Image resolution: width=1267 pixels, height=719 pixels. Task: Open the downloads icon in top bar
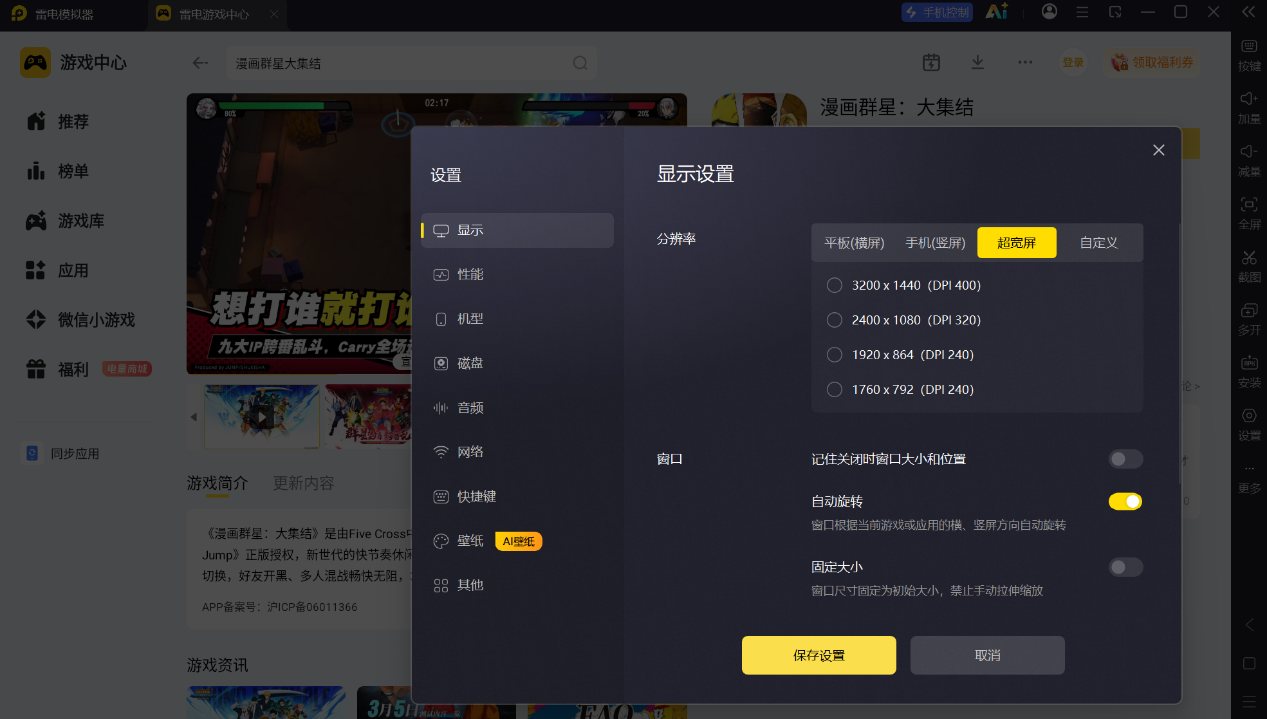978,62
